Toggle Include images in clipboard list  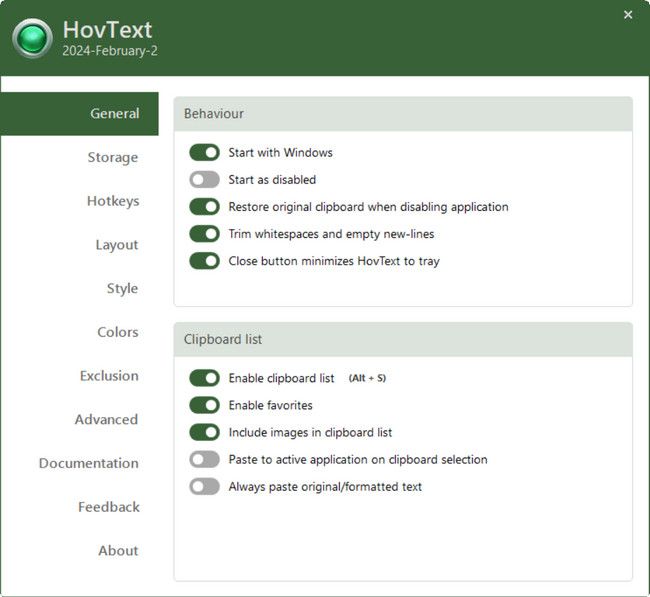[204, 432]
